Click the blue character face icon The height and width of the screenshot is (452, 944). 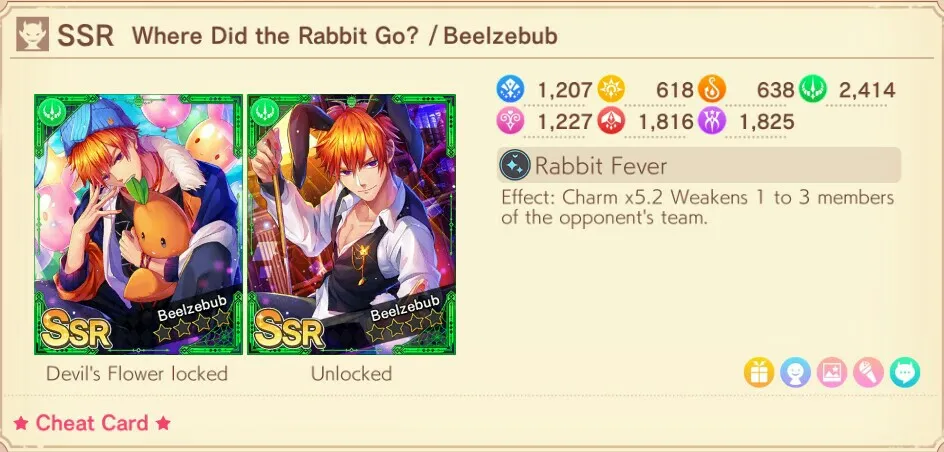(795, 372)
